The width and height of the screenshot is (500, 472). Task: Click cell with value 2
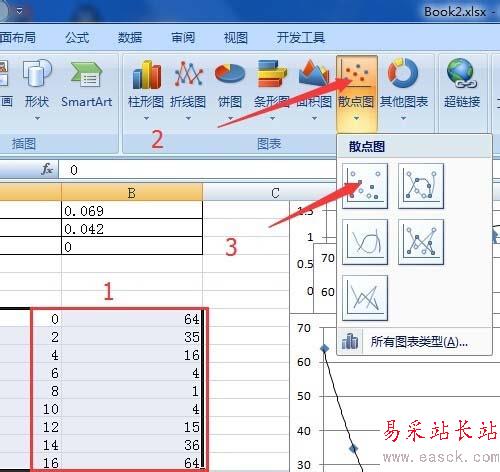(x=47, y=337)
